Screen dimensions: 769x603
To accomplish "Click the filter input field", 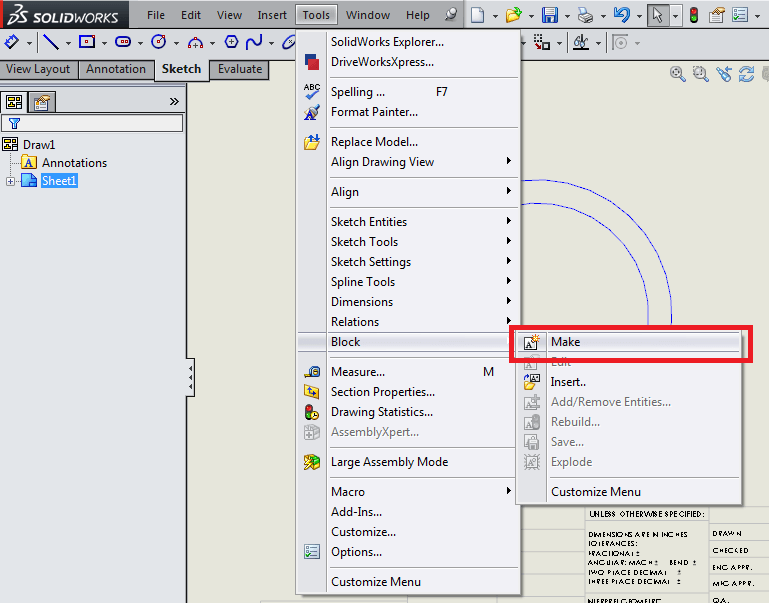I will click(x=92, y=124).
